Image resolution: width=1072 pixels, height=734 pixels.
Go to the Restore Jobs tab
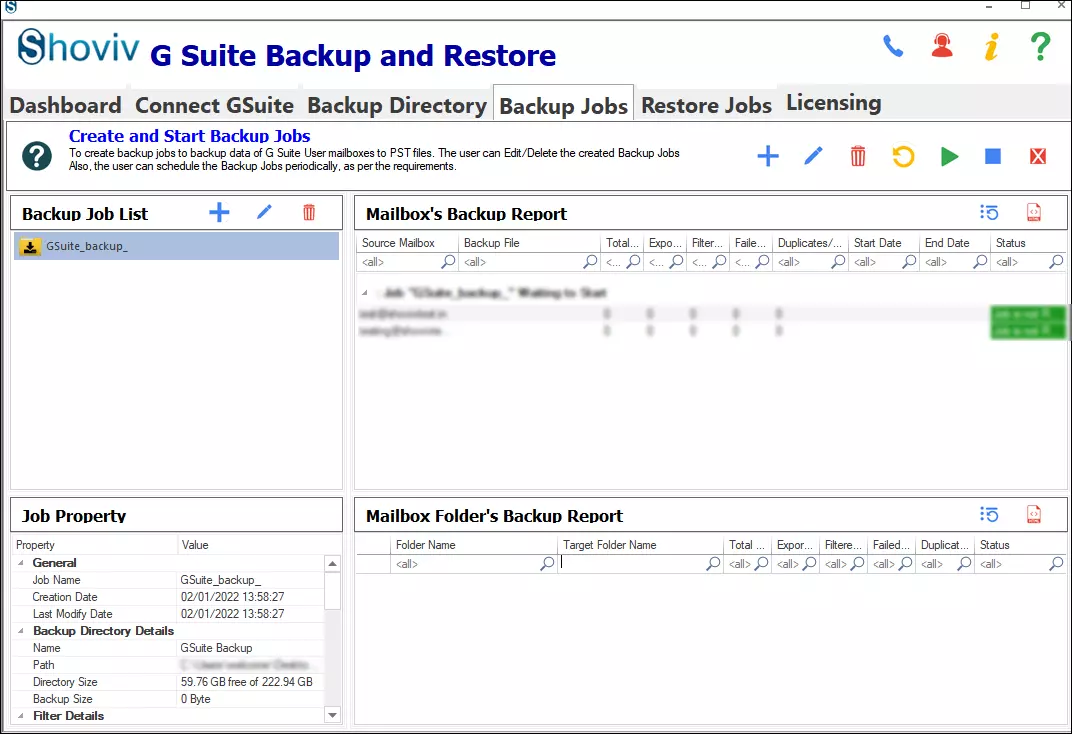pos(706,105)
